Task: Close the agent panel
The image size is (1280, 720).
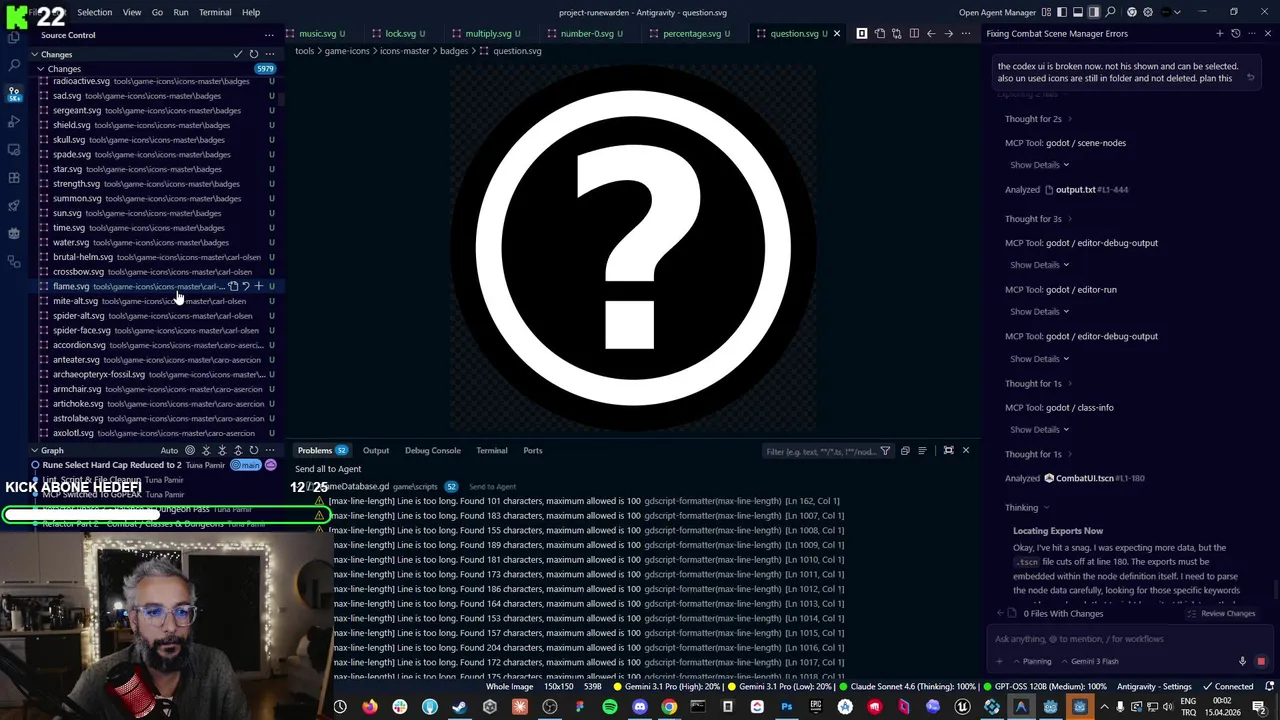Action: [1268, 33]
